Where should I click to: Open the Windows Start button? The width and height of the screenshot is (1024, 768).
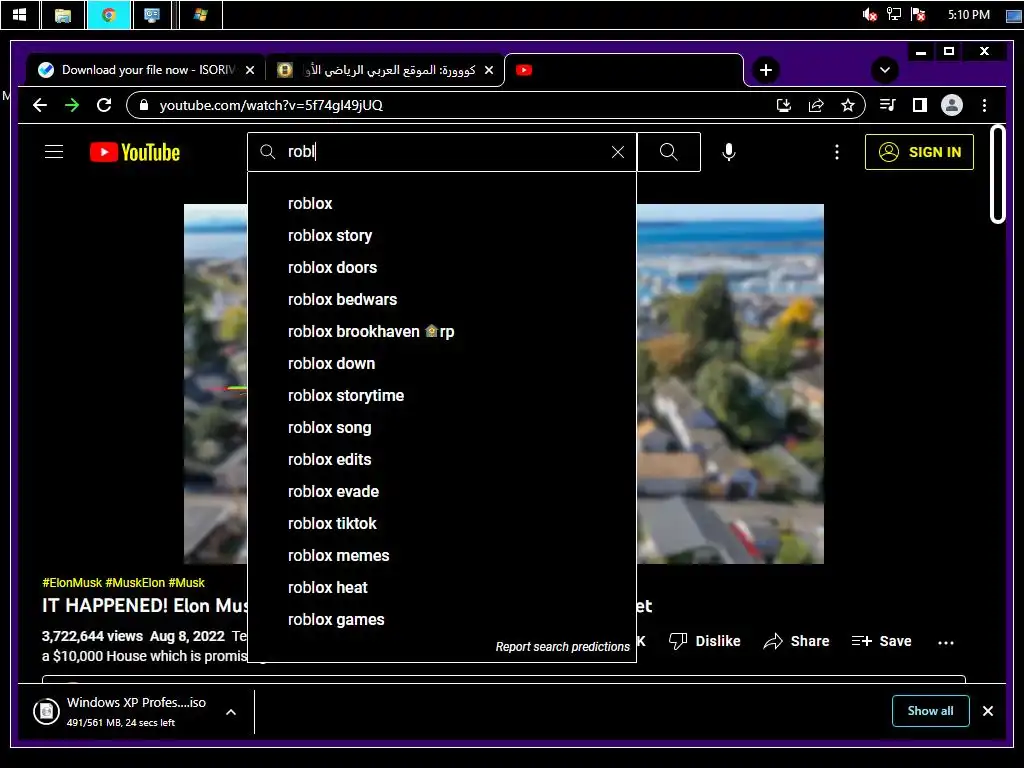coord(20,15)
